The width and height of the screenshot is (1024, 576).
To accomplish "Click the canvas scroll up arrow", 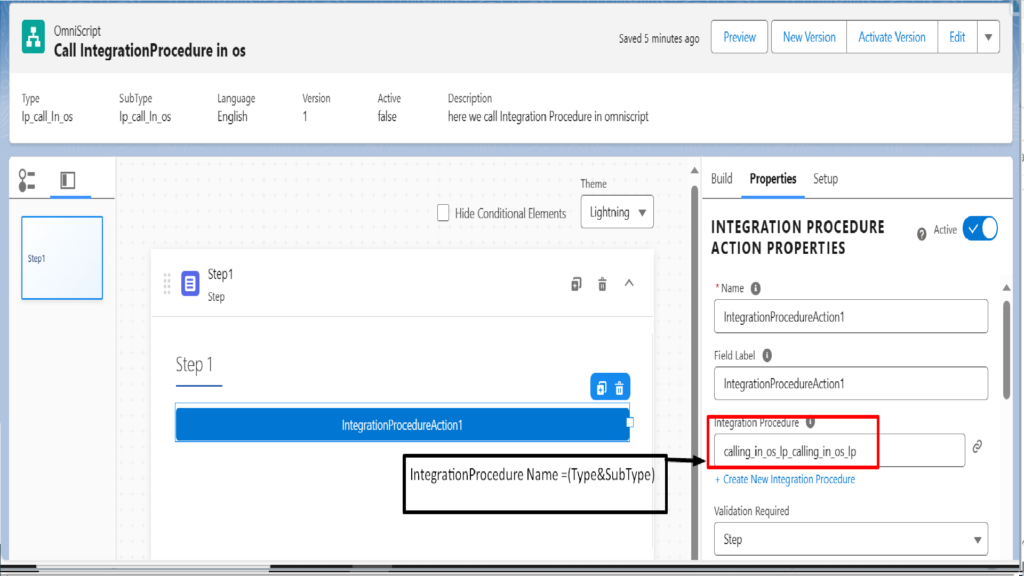I will pos(694,170).
